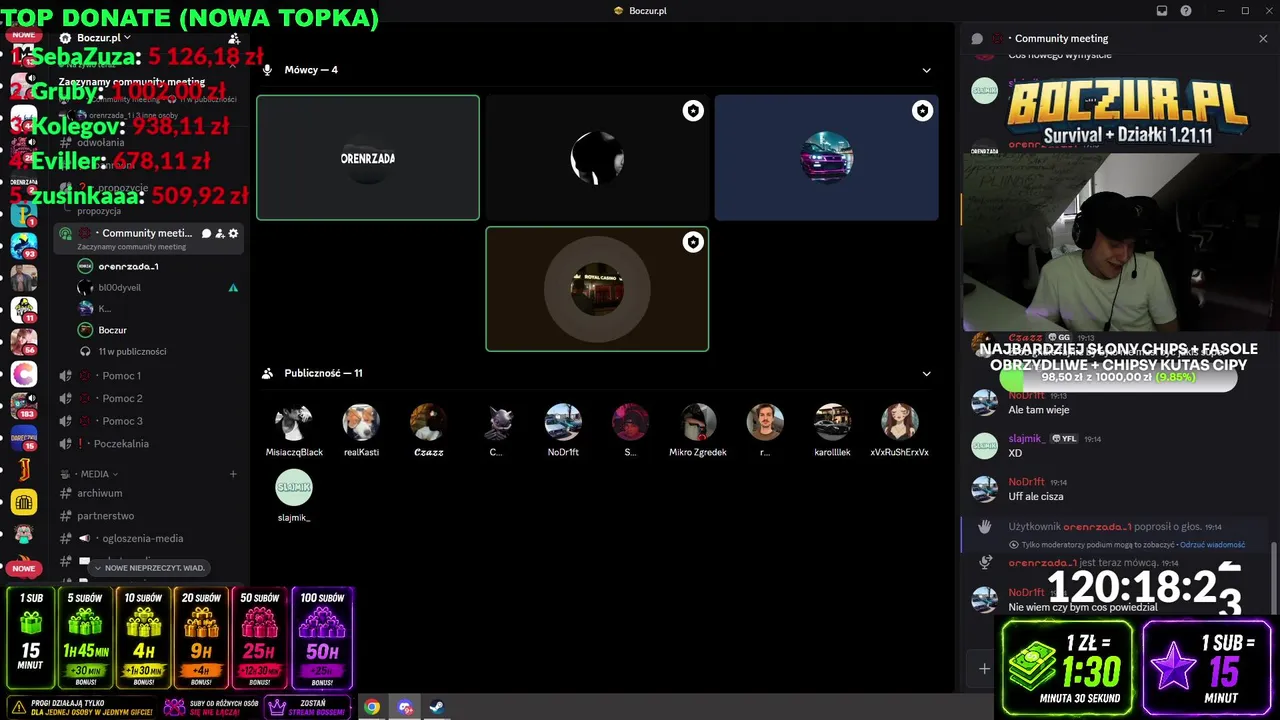The height and width of the screenshot is (720, 1280).
Task: Open Google Chrome from the taskbar
Action: click(372, 707)
